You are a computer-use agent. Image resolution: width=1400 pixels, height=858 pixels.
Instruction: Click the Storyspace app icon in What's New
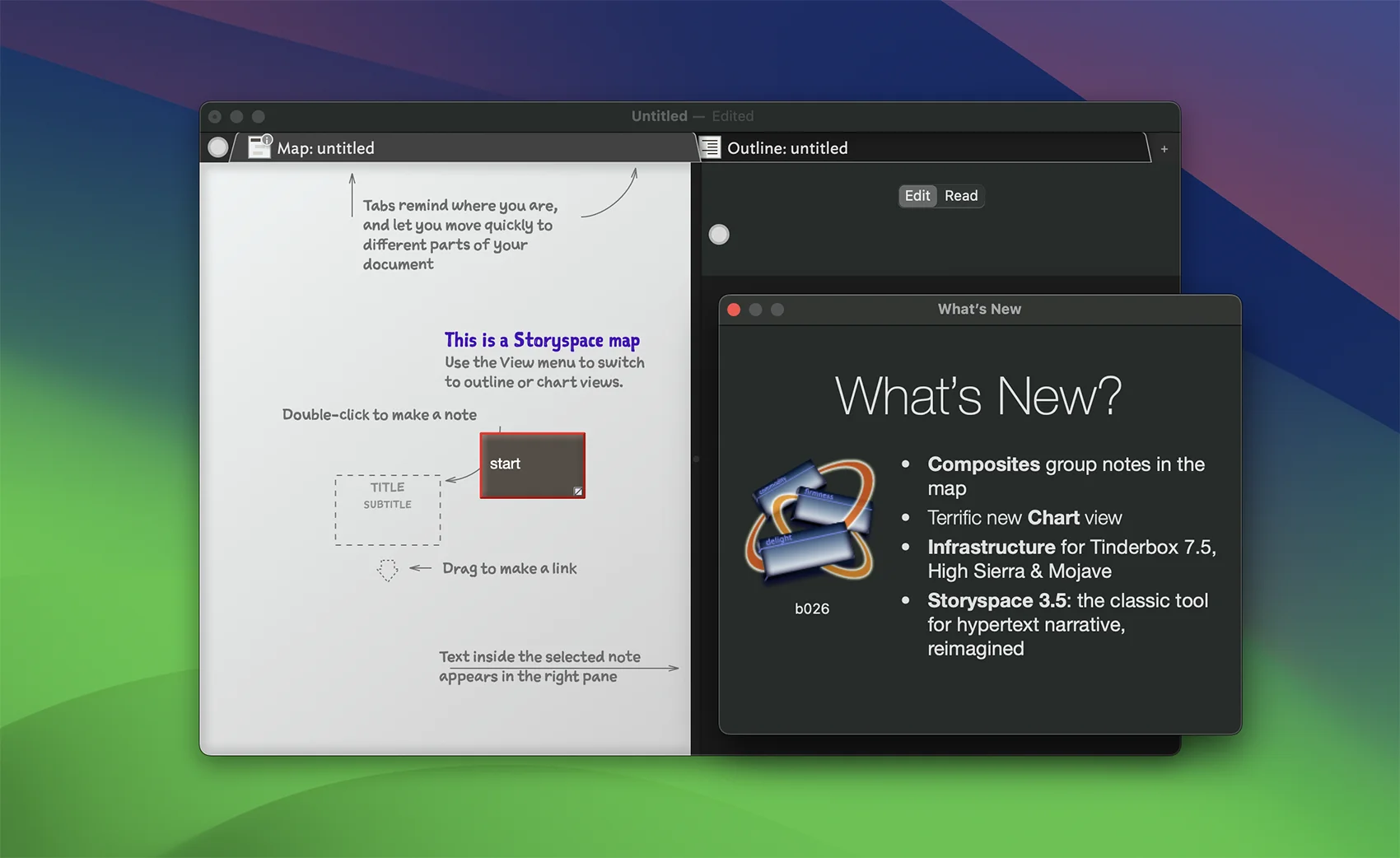click(x=810, y=520)
